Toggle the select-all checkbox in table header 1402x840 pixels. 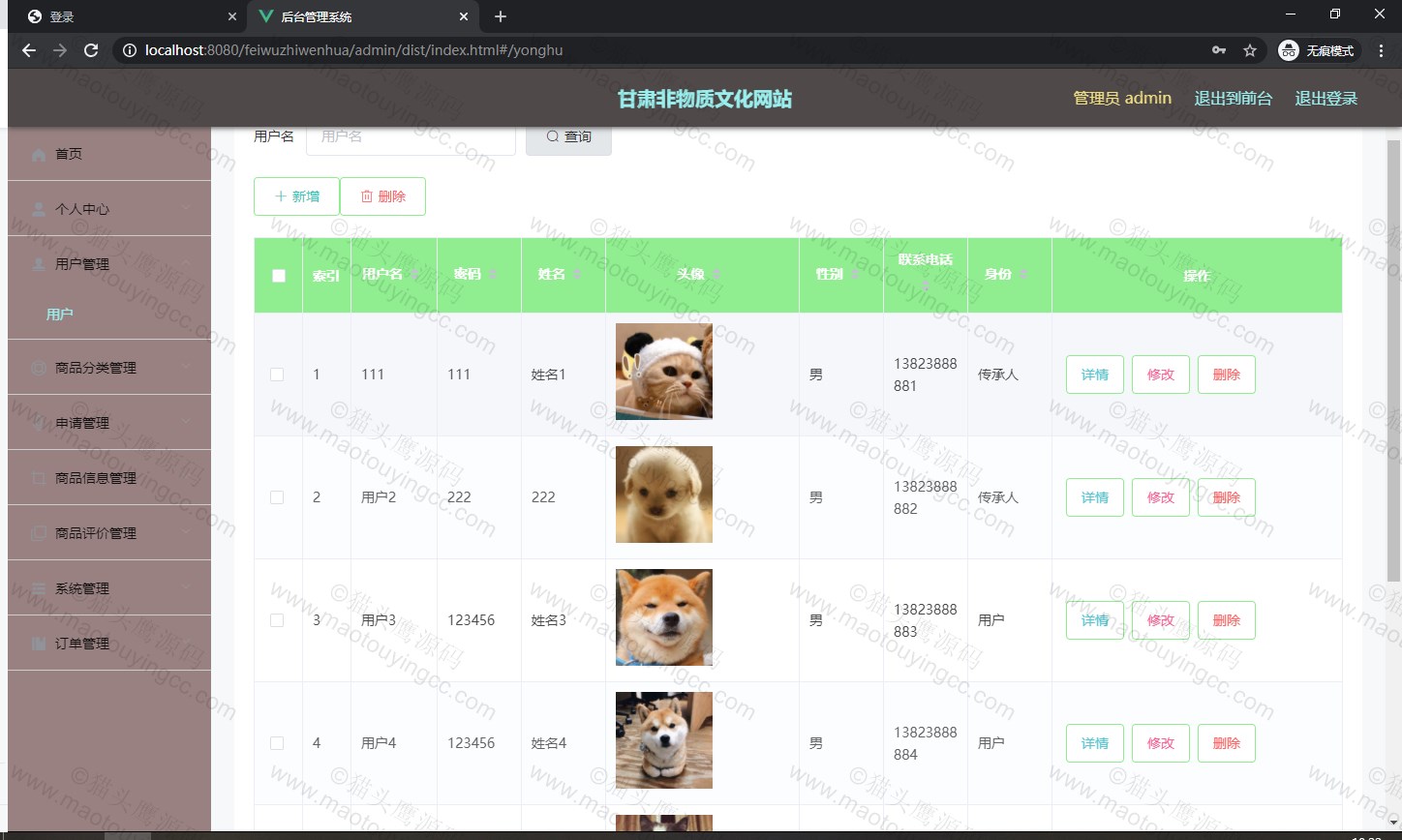[x=279, y=276]
